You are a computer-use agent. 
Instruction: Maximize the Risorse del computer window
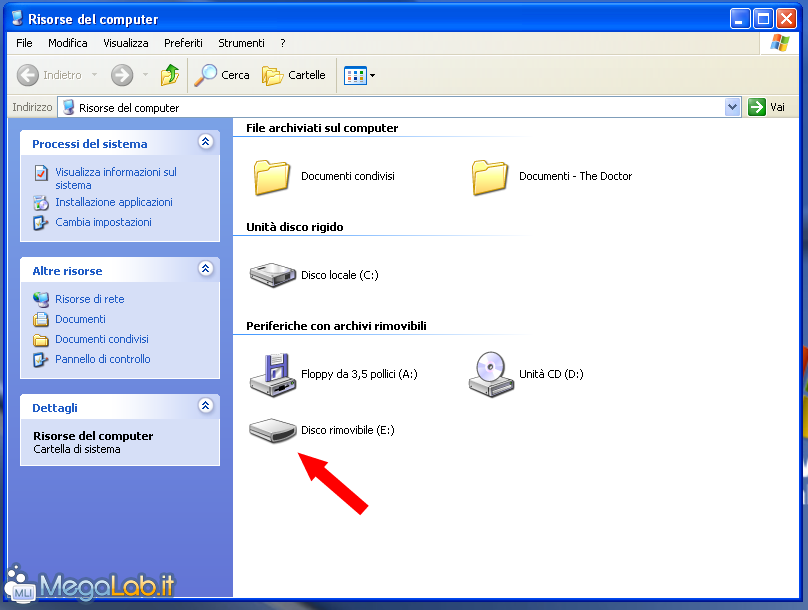763,19
